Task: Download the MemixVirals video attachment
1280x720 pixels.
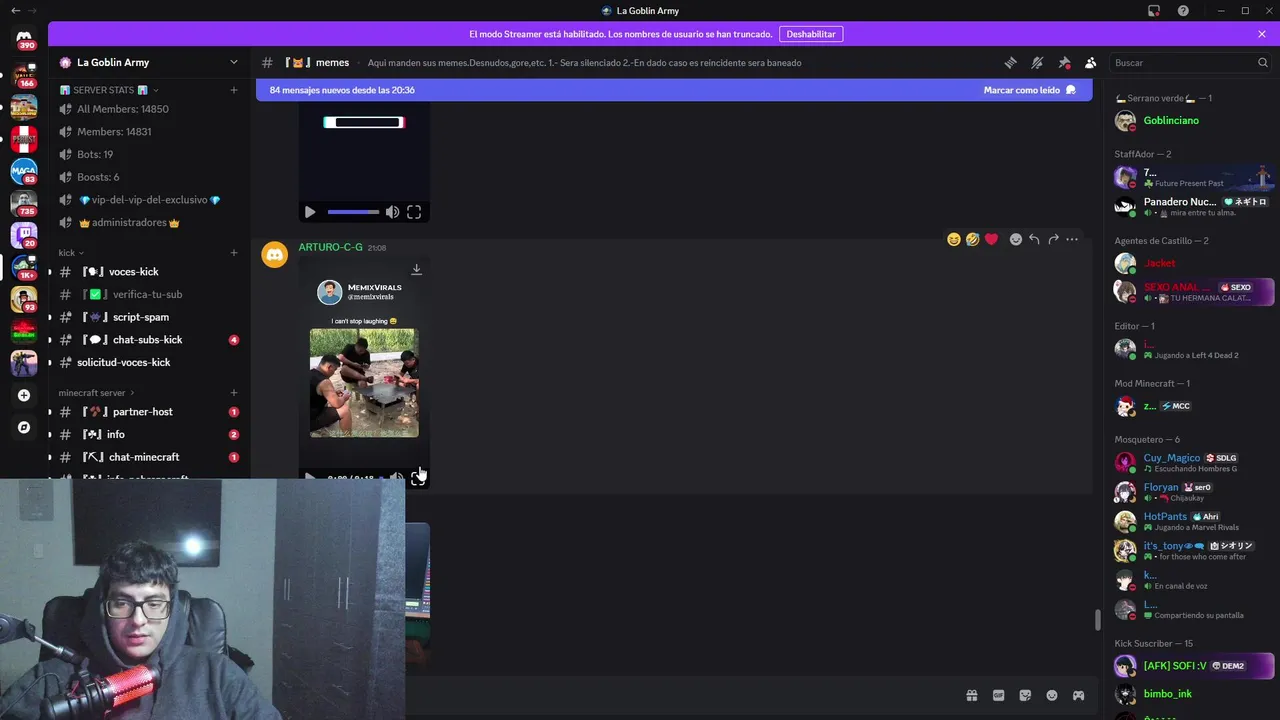Action: click(x=416, y=269)
